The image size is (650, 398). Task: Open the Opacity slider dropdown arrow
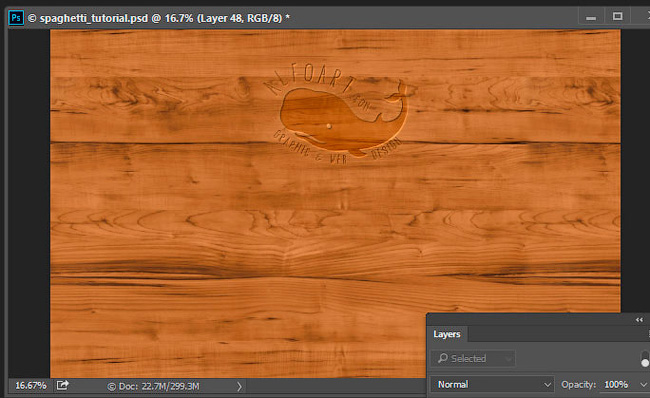643,385
